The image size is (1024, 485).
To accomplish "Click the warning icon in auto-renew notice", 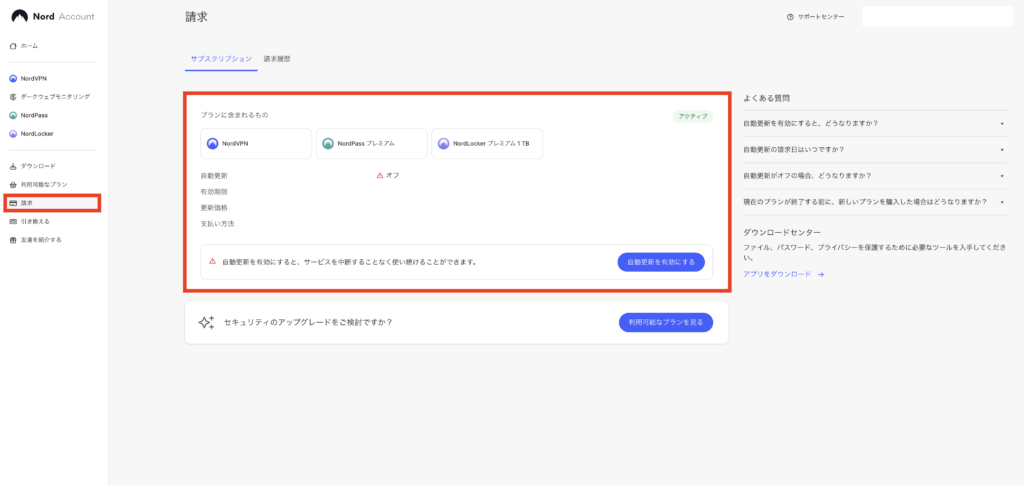I will (212, 261).
